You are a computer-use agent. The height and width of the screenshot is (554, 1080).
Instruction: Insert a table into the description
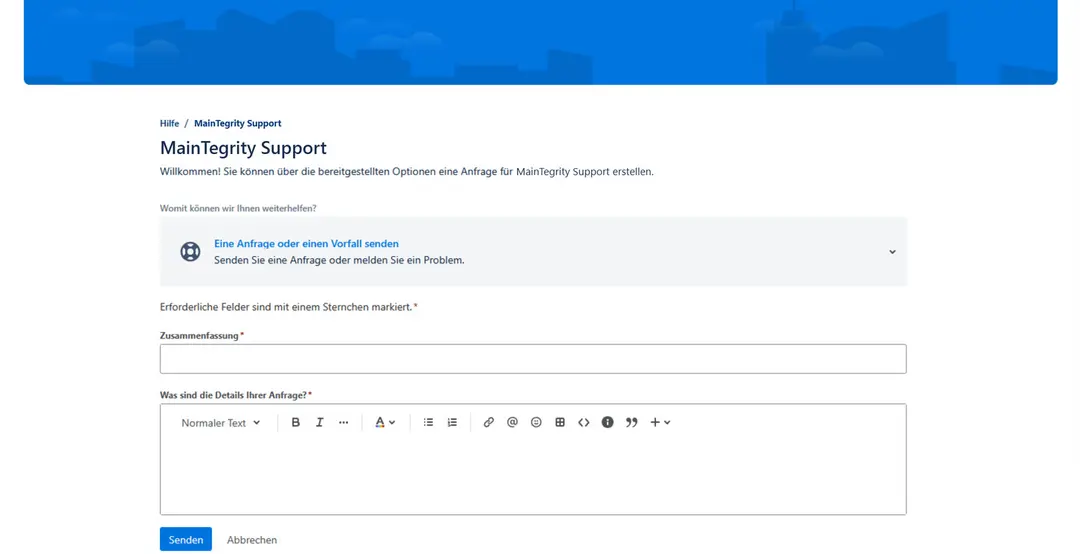pos(560,422)
